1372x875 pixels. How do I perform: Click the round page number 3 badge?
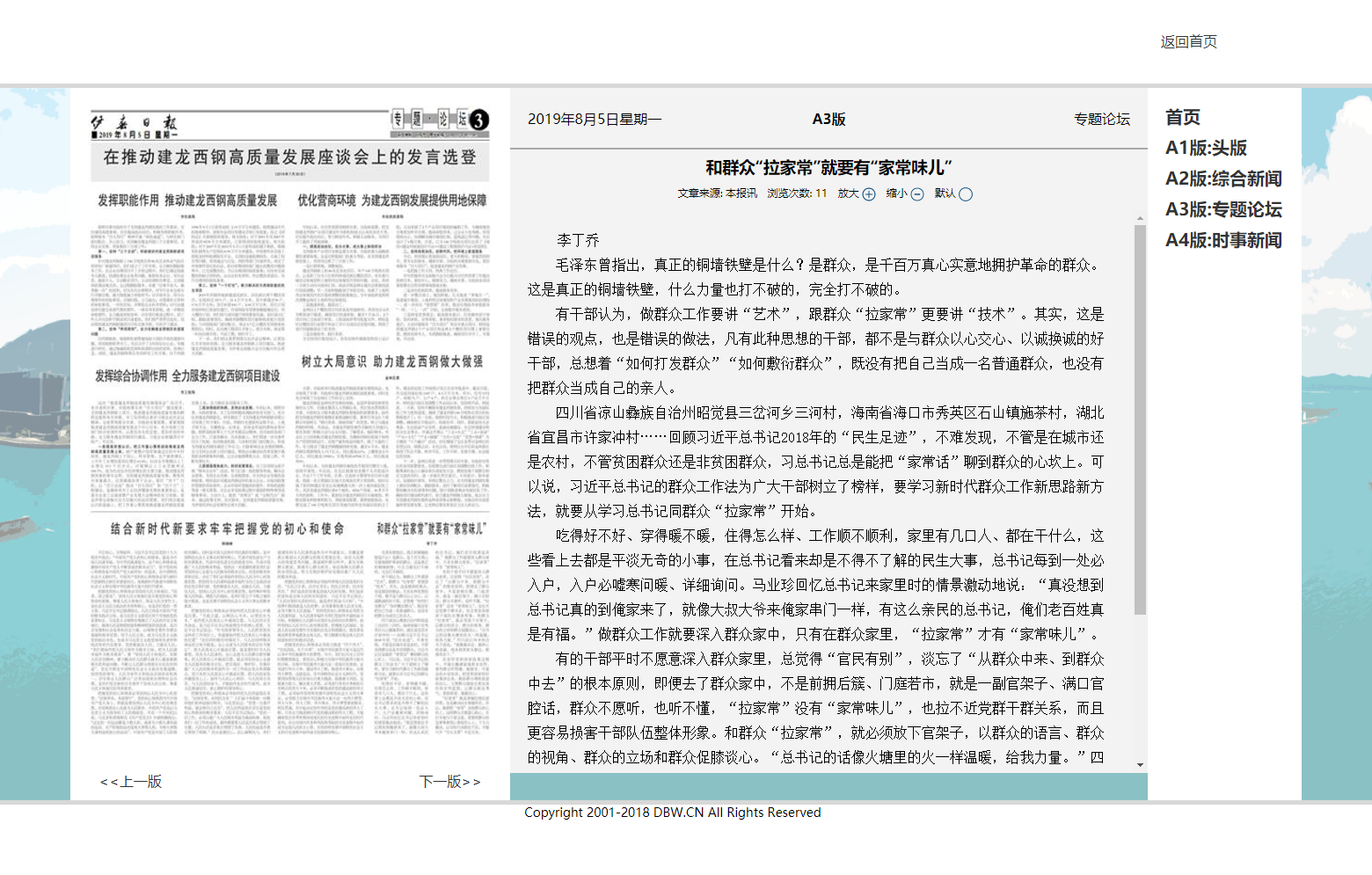[x=478, y=120]
